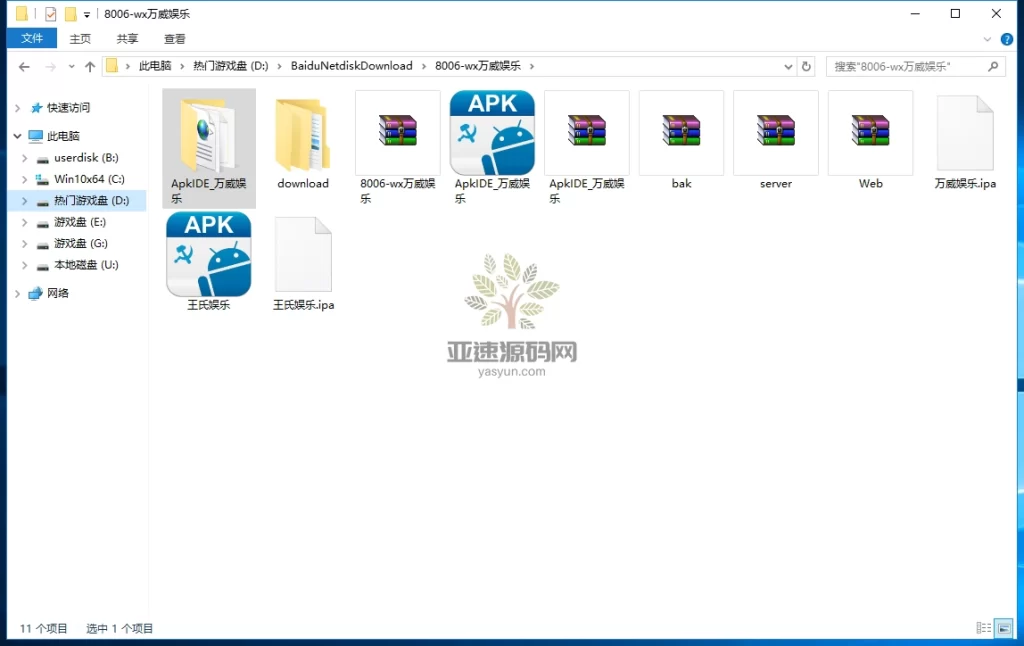Switch to large icons view in status bar
Screen dimensions: 1024x646
click(x=1002, y=628)
